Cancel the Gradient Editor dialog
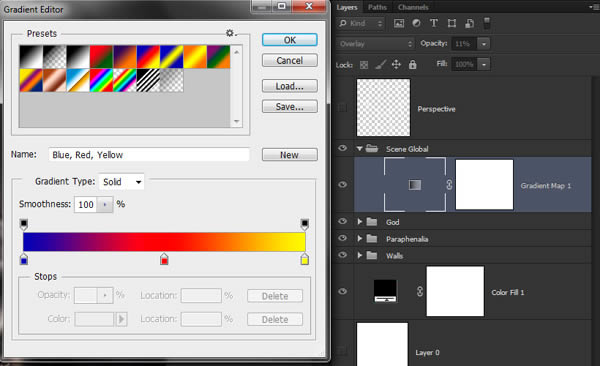Image resolution: width=600 pixels, height=366 pixels. point(290,60)
